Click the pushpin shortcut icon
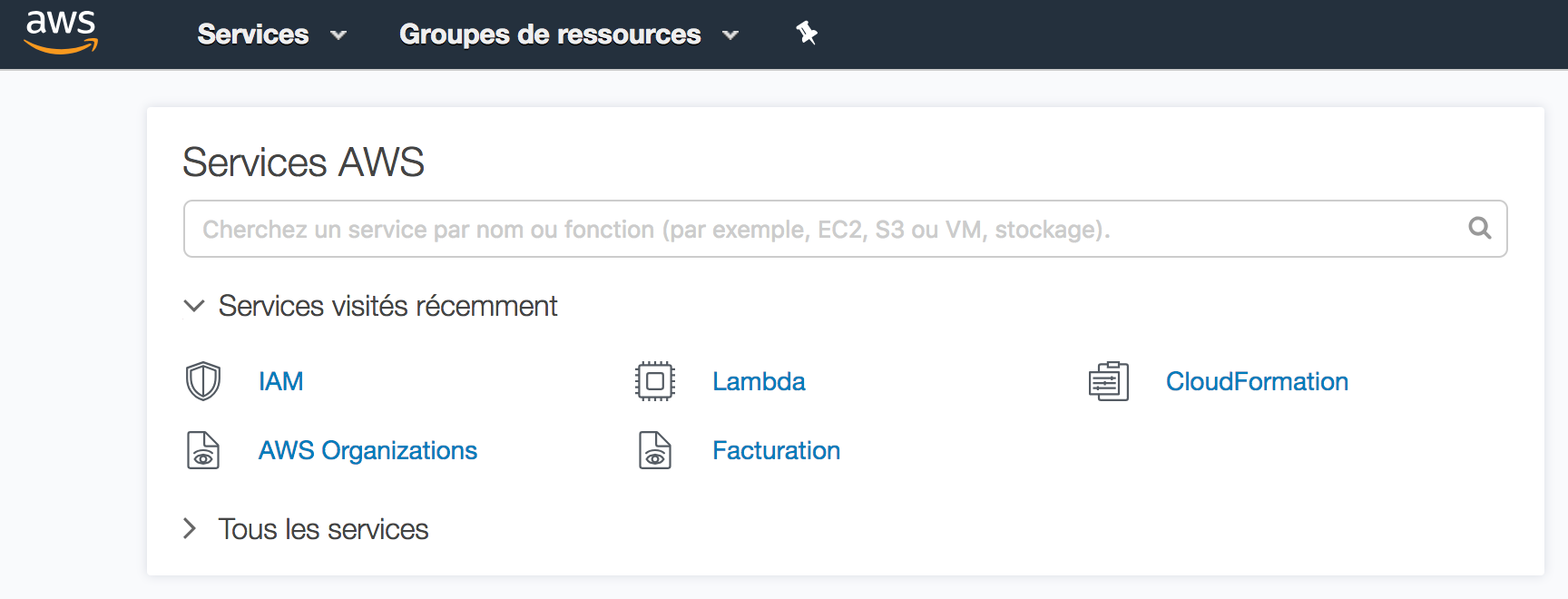The height and width of the screenshot is (599, 1568). [807, 34]
